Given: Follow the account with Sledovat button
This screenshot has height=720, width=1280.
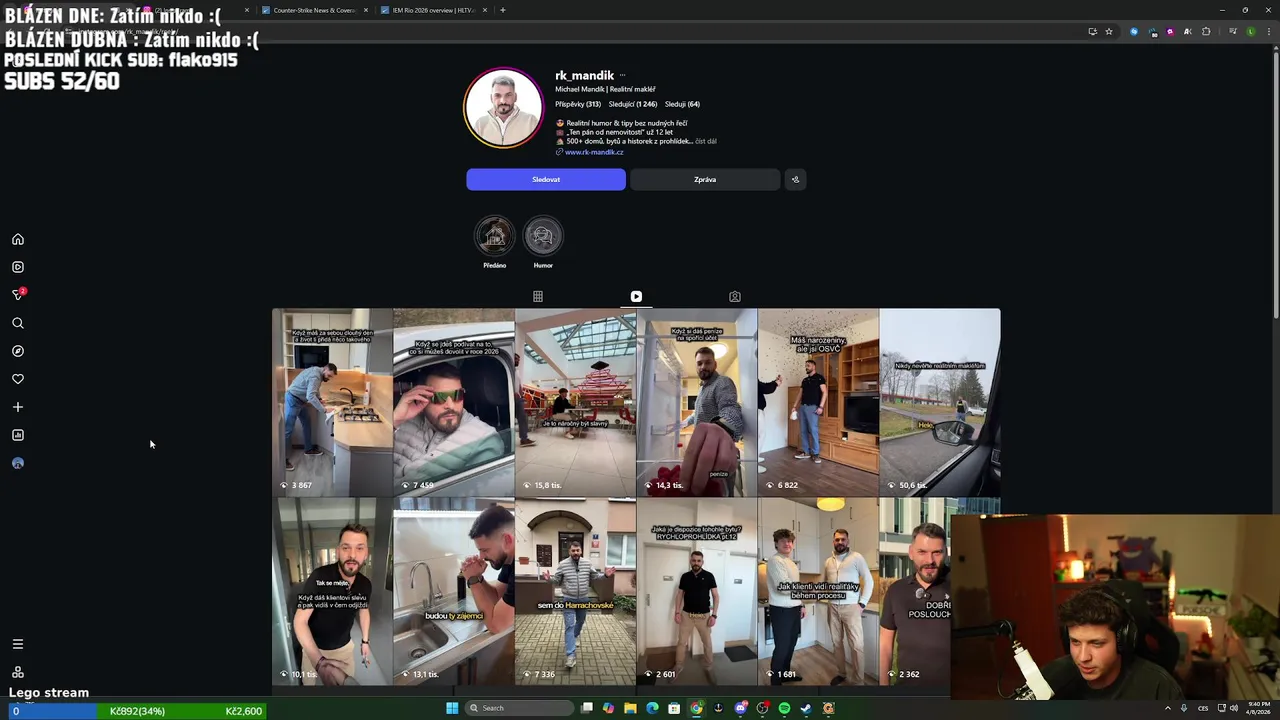Looking at the screenshot, I should (546, 180).
